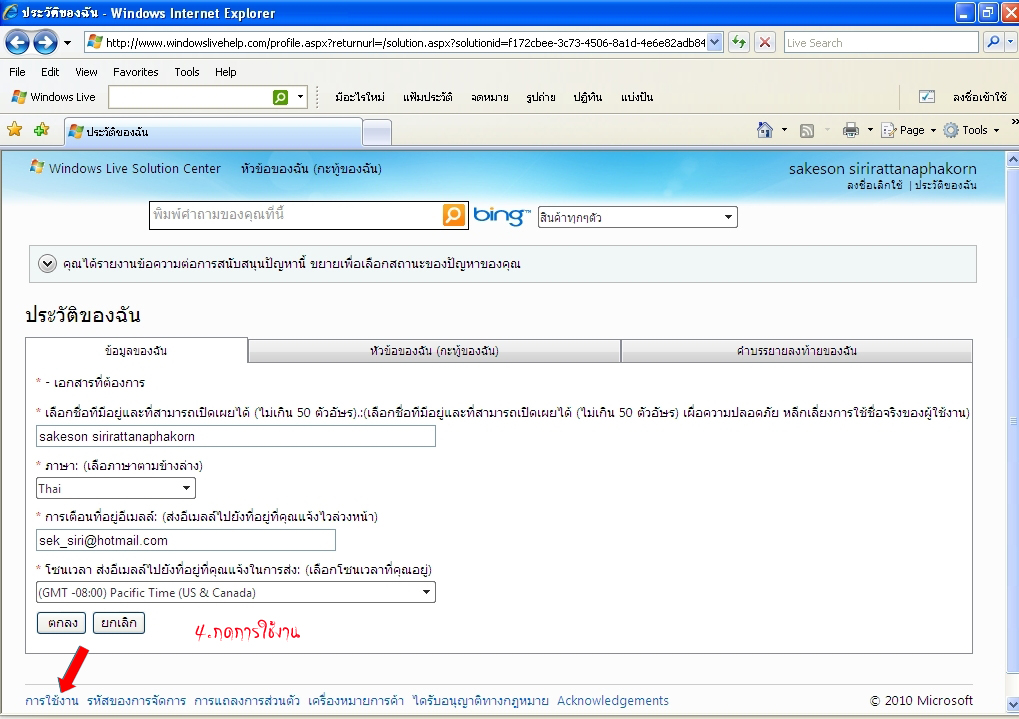Open a new blank browser tab
This screenshot has height=719, width=1019.
point(377,133)
